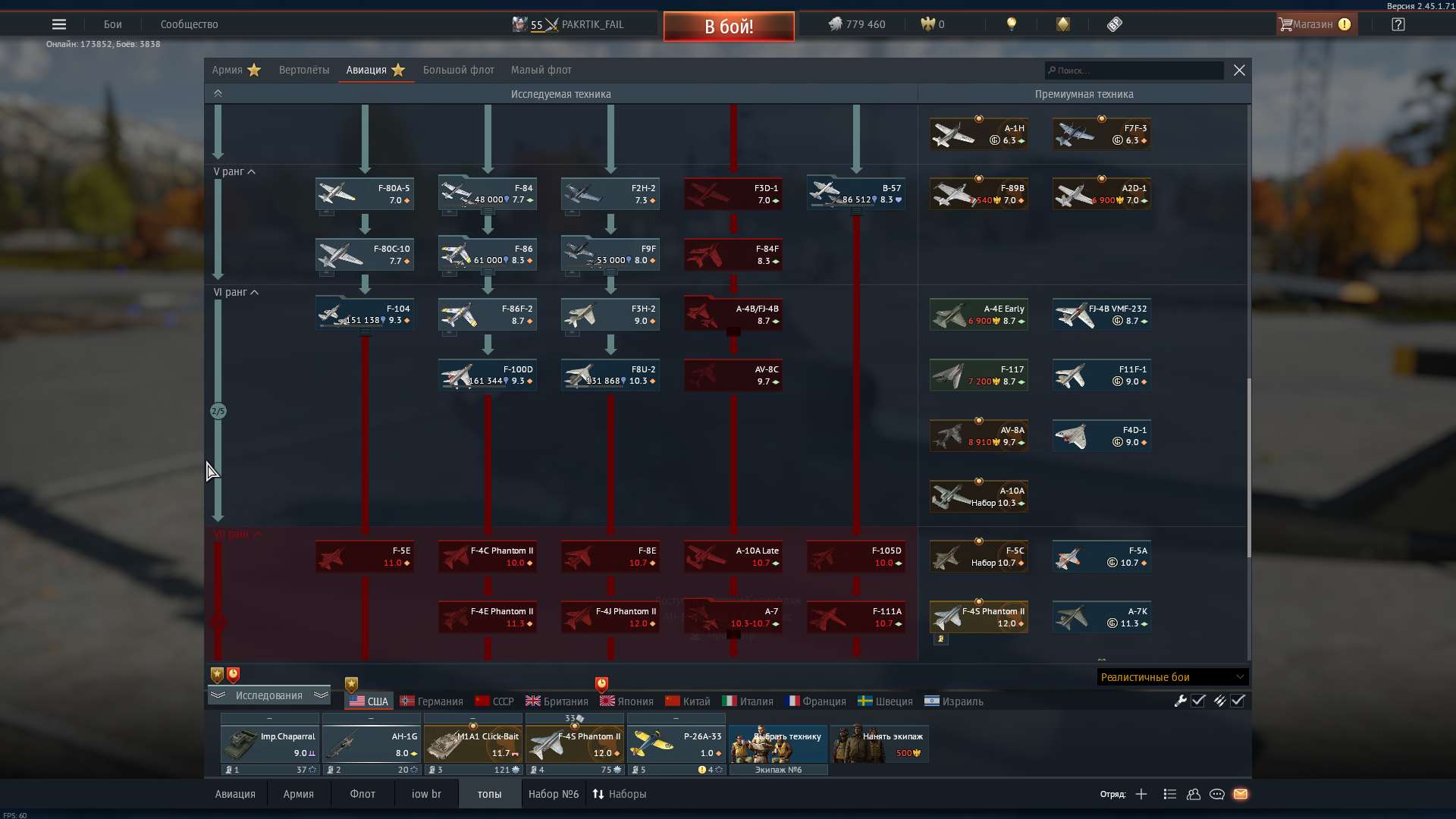Click the wrench repair icon
The height and width of the screenshot is (819, 1456).
point(1180,701)
